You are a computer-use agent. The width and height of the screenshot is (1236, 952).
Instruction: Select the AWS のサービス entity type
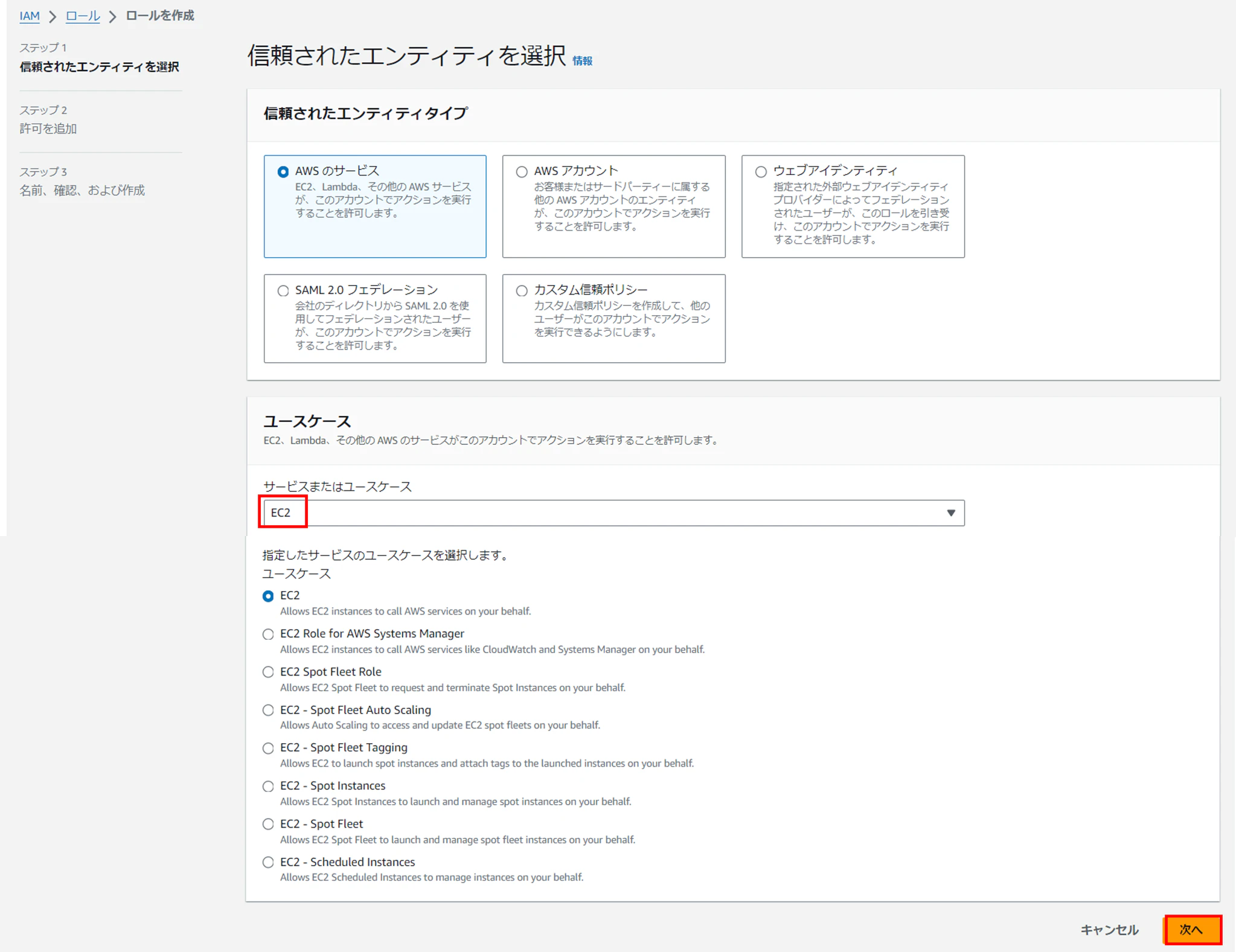[x=283, y=172]
